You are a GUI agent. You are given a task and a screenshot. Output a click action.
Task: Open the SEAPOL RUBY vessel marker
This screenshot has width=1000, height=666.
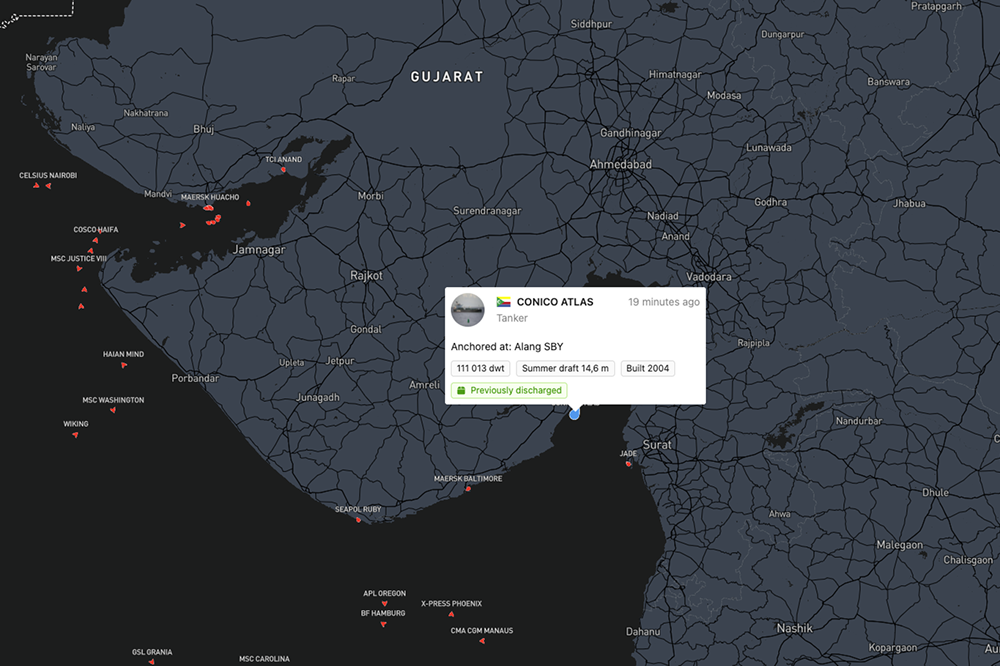point(358,520)
